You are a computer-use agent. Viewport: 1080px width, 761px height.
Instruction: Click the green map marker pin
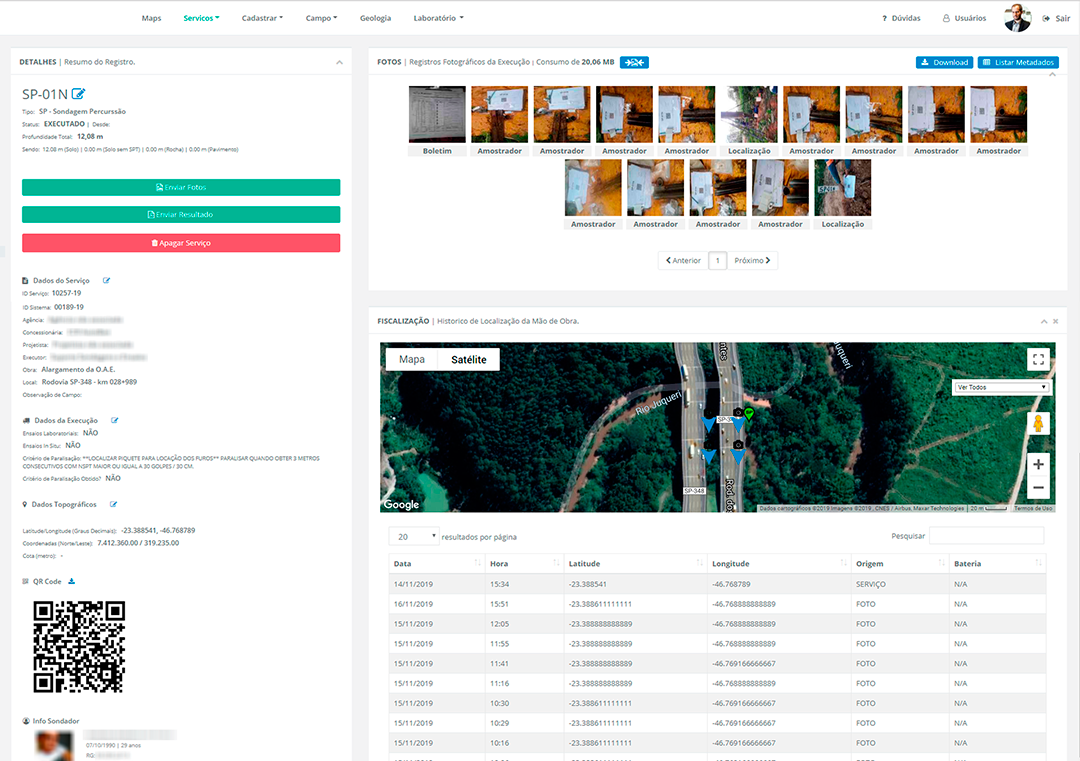tap(749, 413)
